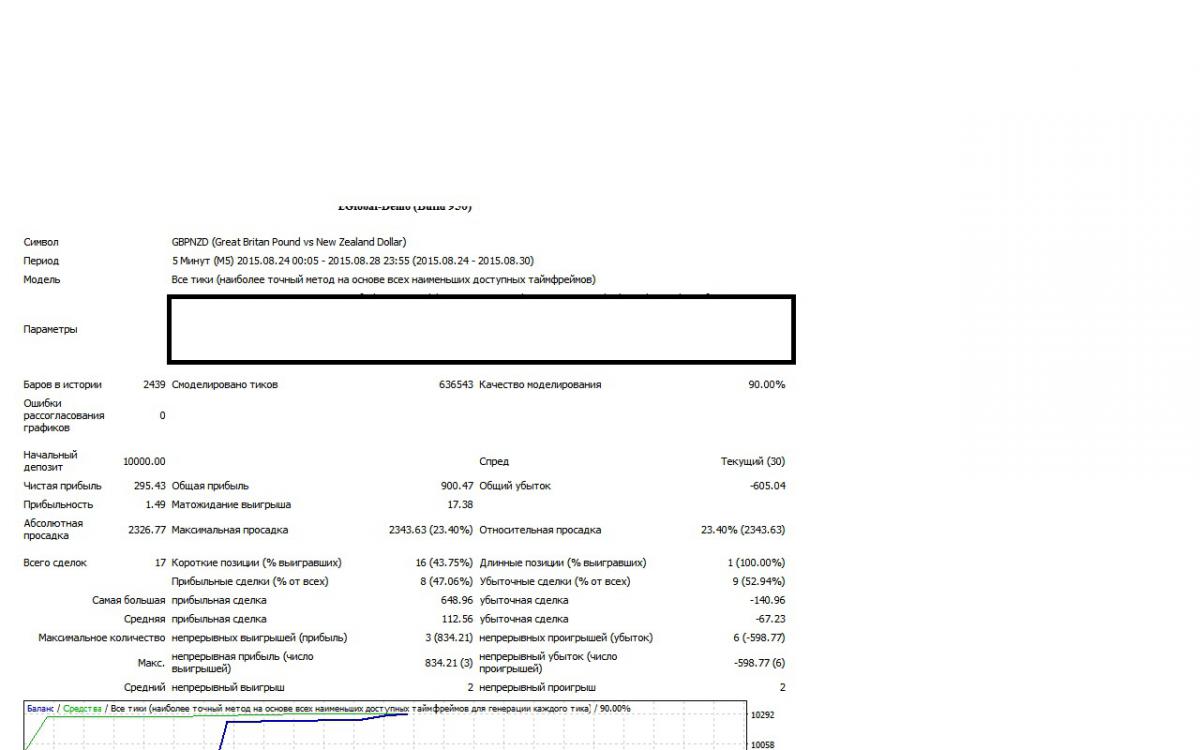Screen dimensions: 1200x750
Task: Select the largest loss trade value '-140.96'
Action: [767, 601]
